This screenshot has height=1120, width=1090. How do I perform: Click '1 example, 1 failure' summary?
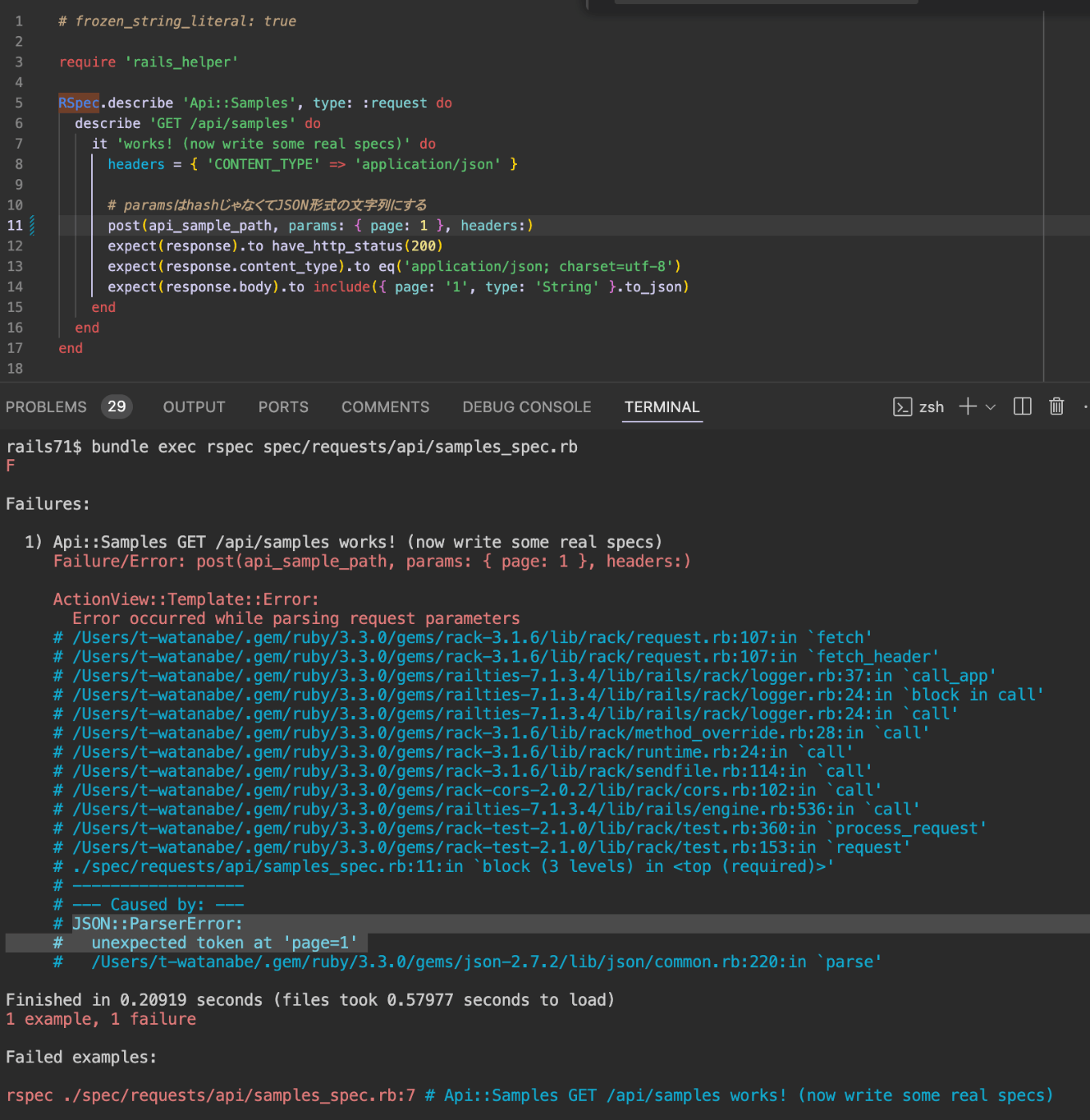101,1020
